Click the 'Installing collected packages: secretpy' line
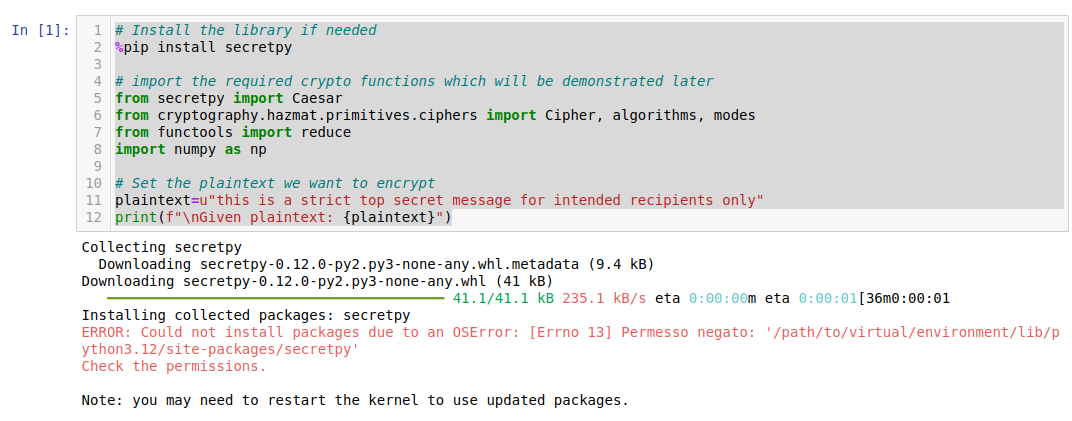 click(x=246, y=316)
